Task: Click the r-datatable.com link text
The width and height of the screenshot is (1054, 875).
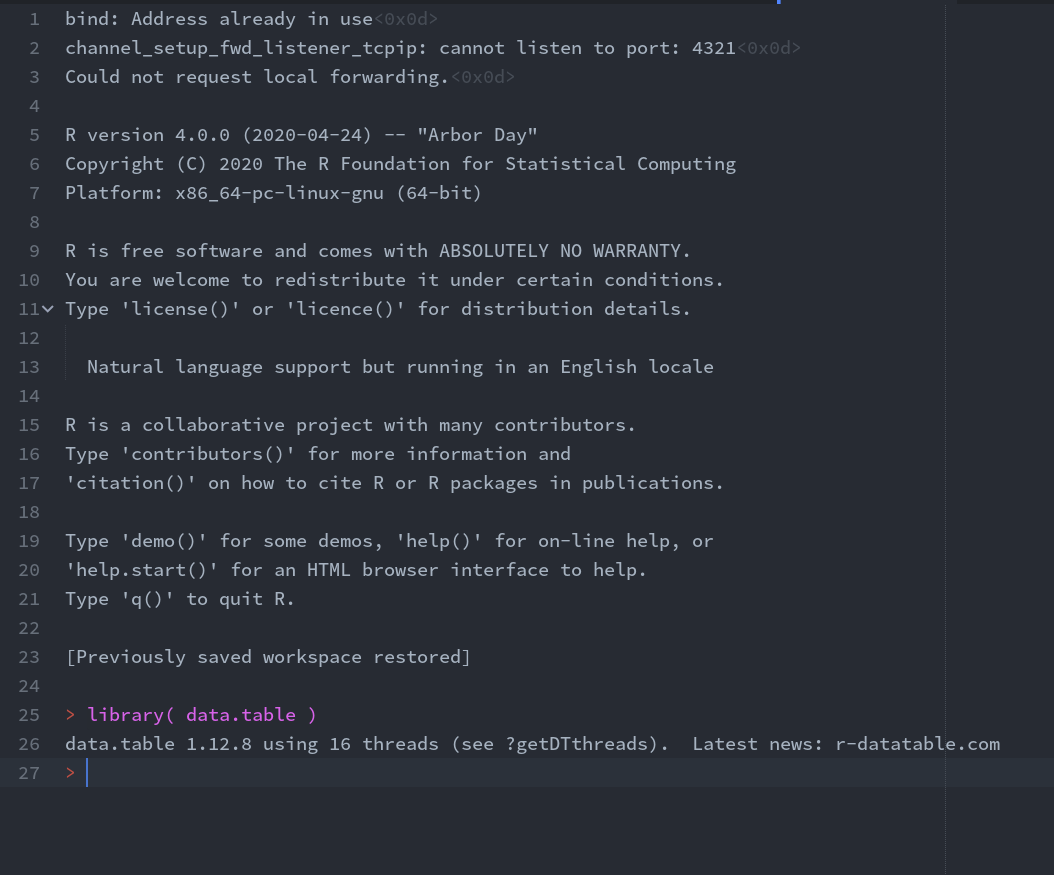Action: pyautogui.click(x=917, y=744)
